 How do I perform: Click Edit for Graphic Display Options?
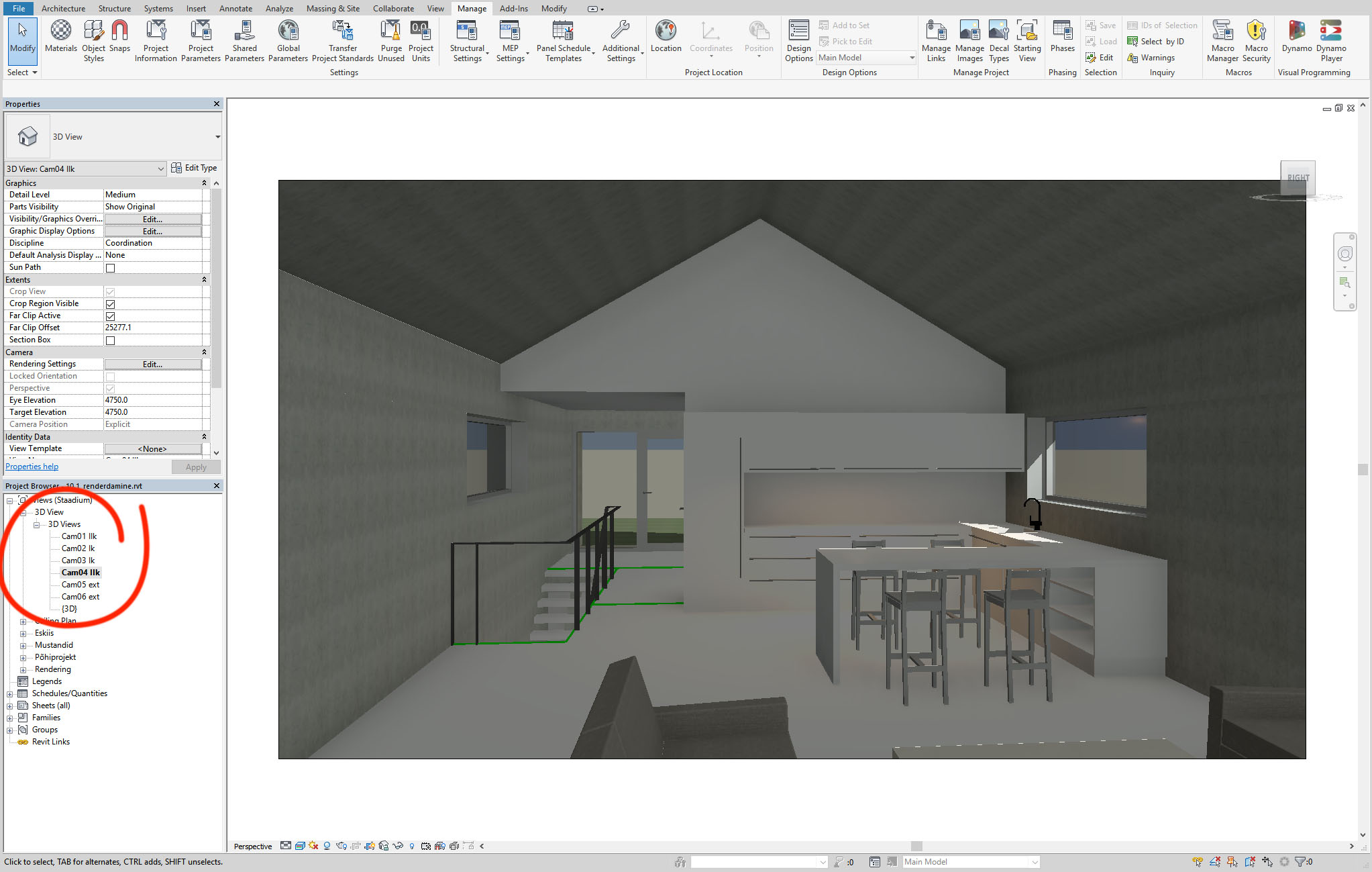pyautogui.click(x=152, y=232)
